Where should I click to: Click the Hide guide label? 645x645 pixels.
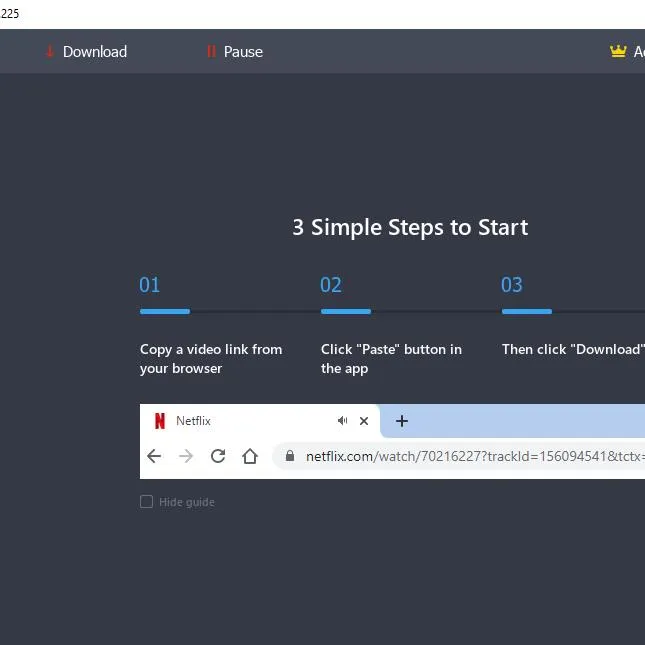pyautogui.click(x=187, y=502)
